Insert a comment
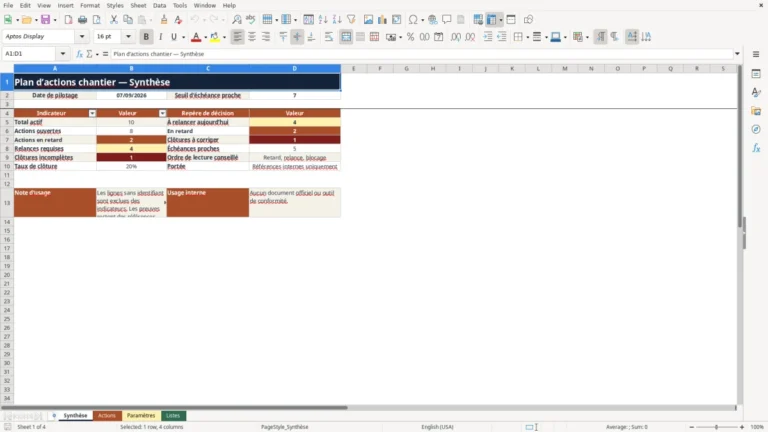The image size is (768, 432). (x=447, y=20)
